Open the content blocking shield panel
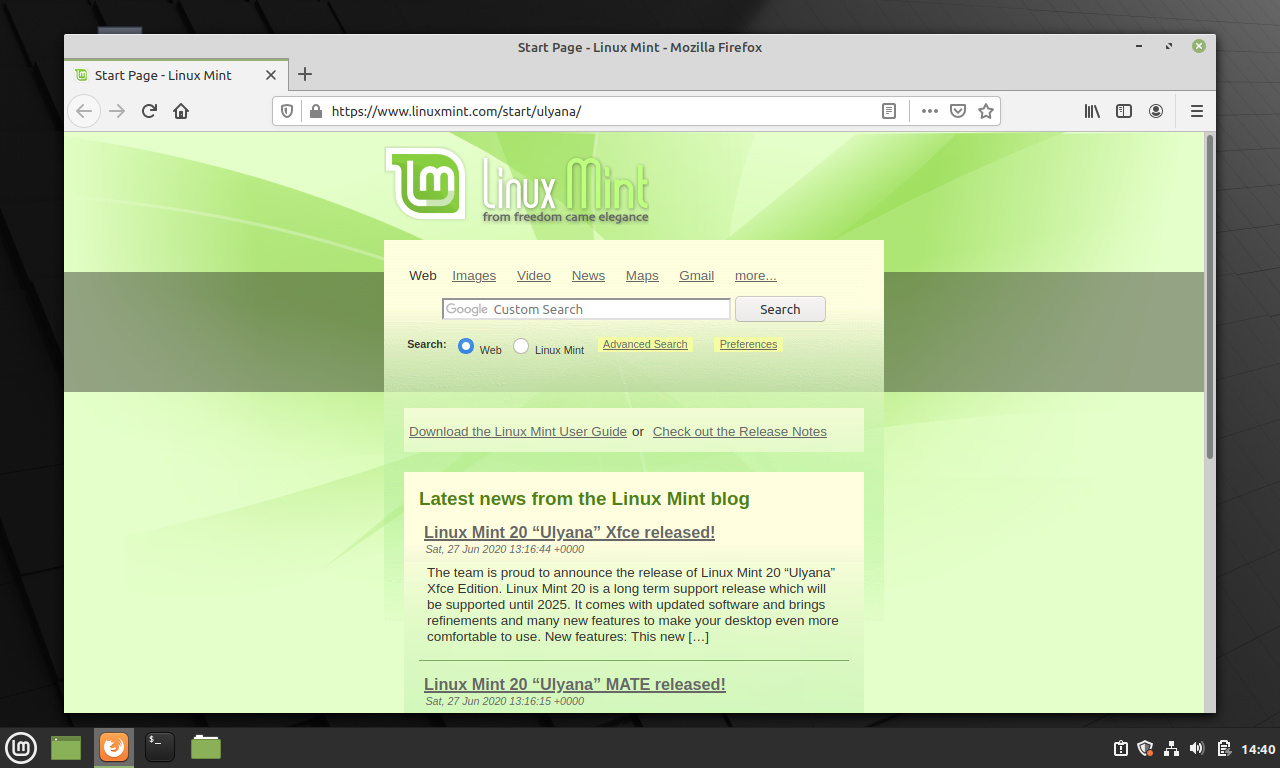 [x=287, y=111]
